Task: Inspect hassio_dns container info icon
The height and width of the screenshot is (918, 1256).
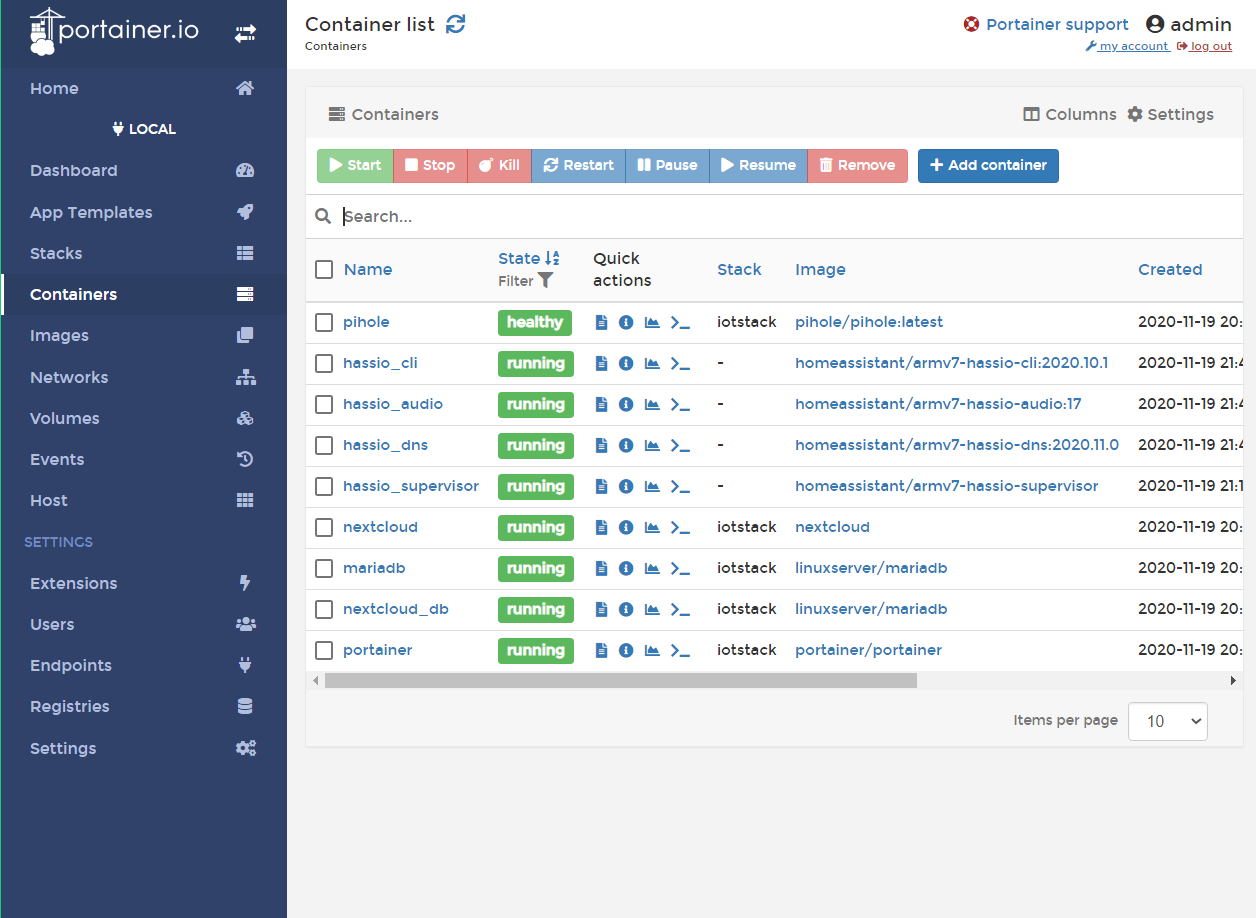Action: (626, 445)
